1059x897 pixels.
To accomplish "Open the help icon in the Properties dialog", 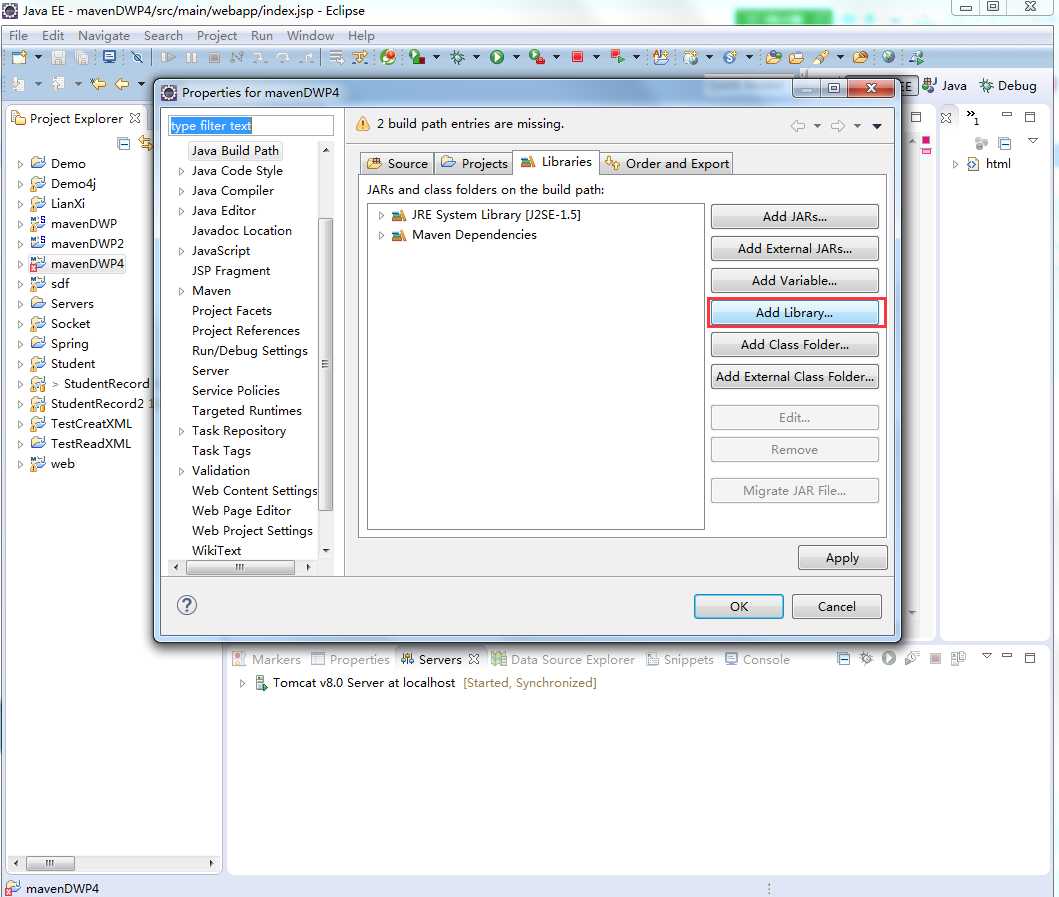I will (x=186, y=605).
